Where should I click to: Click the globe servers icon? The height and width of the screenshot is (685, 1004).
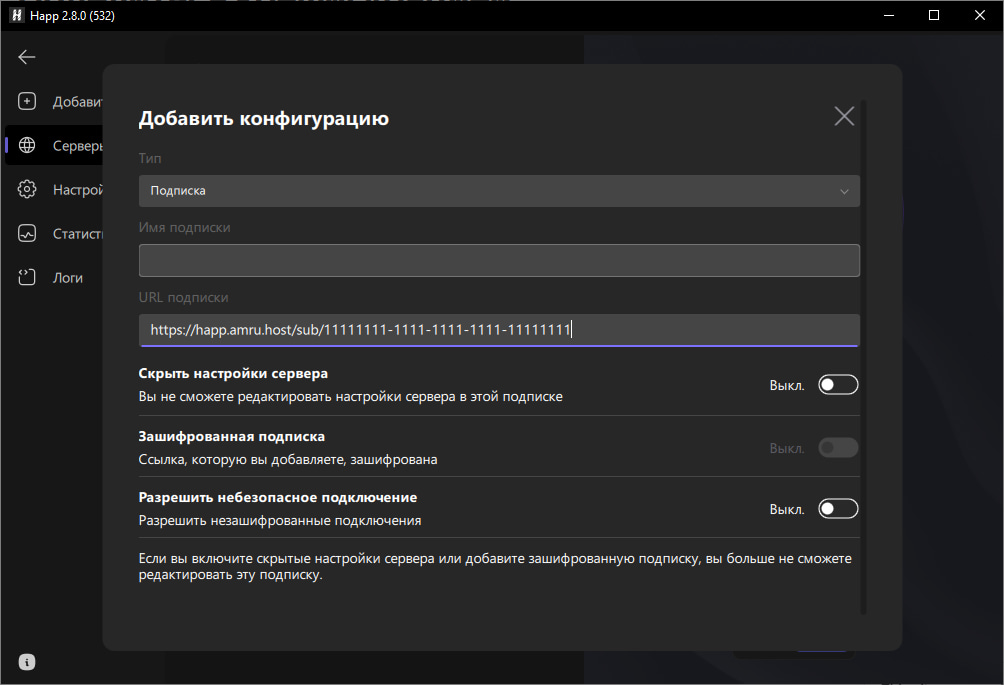pyautogui.click(x=27, y=145)
